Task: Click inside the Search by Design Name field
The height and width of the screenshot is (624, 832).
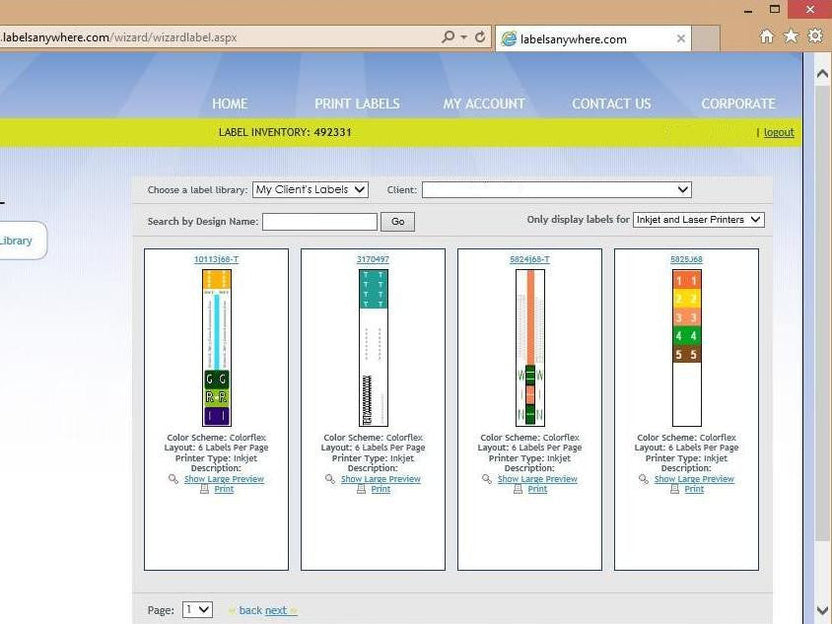Action: pos(319,221)
